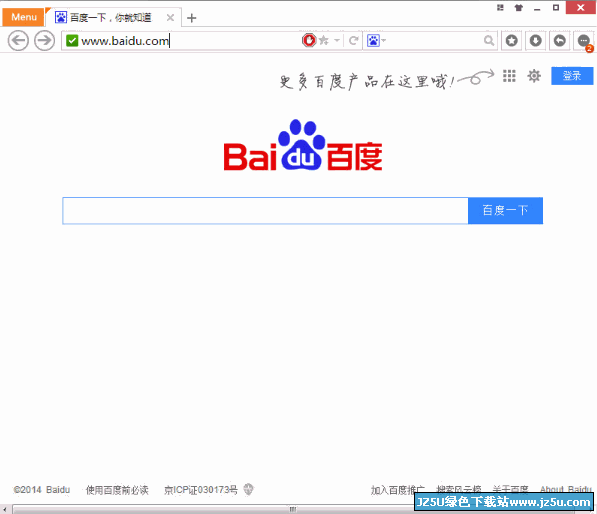Reload the page with refresh icon
Screen dimensions: 597x514
click(x=353, y=40)
